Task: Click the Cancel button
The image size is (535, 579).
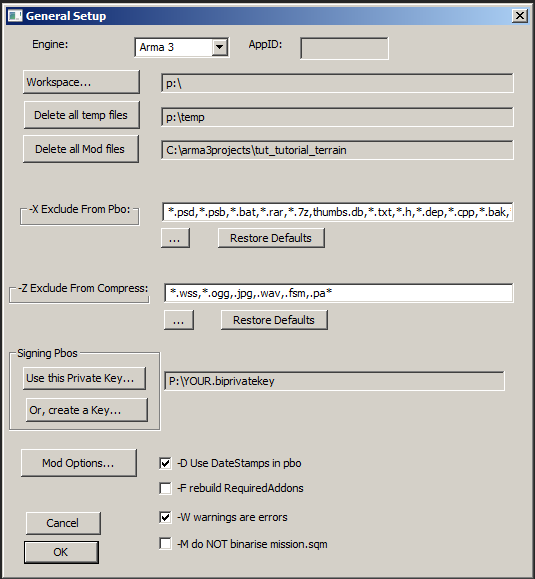Action: (63, 523)
